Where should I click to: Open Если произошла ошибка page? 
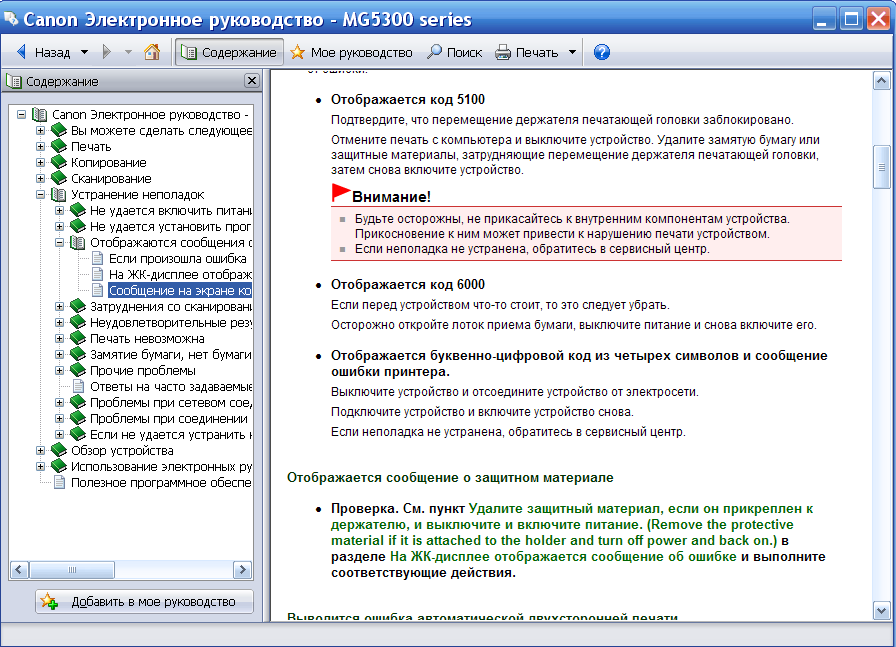(x=178, y=258)
